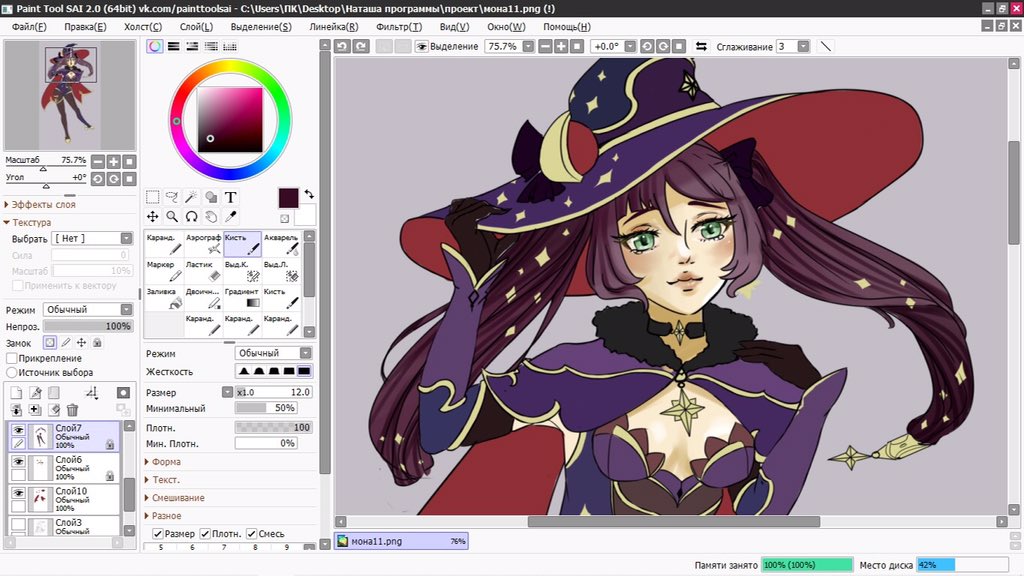Select the rectangular selection tool
The width and height of the screenshot is (1024, 576).
(x=152, y=197)
